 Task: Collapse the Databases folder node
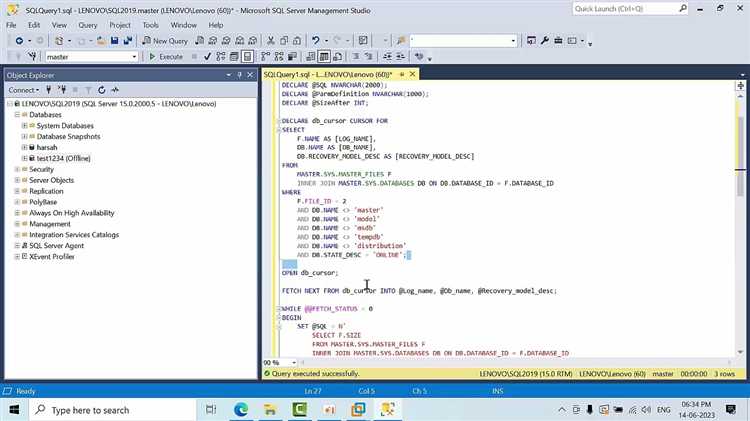17,114
